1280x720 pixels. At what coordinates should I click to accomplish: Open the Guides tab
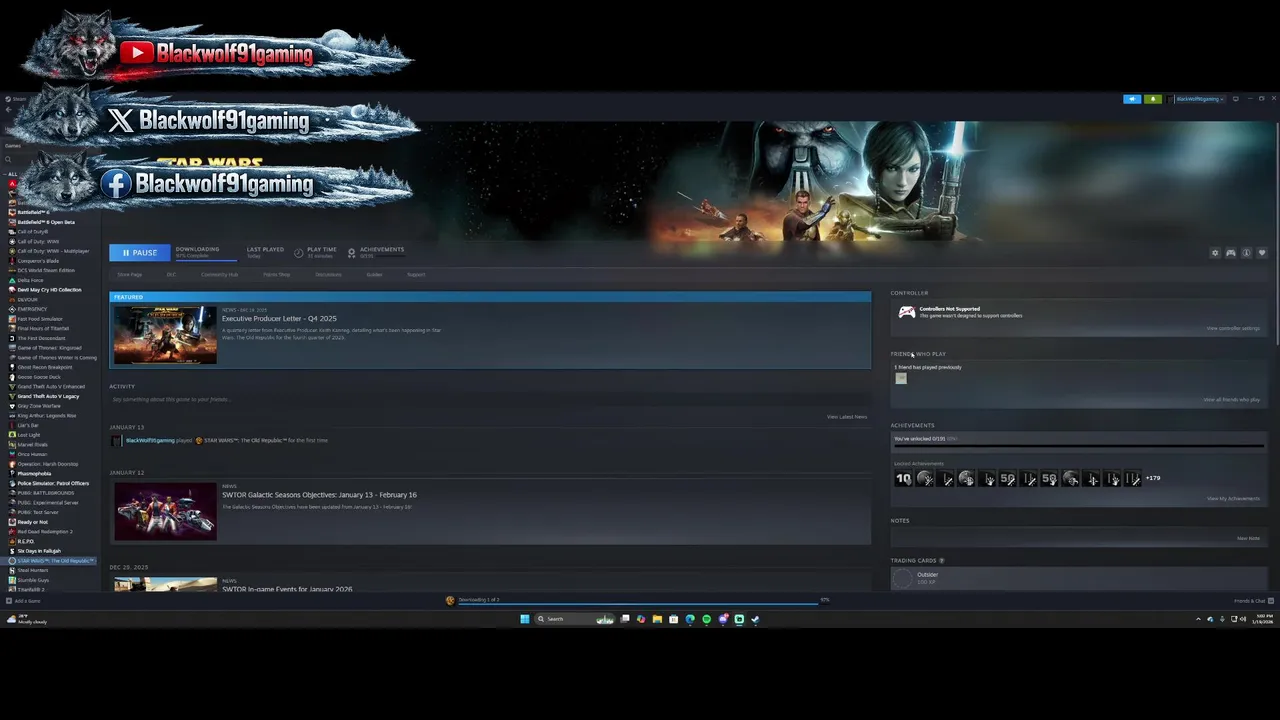pyautogui.click(x=374, y=274)
